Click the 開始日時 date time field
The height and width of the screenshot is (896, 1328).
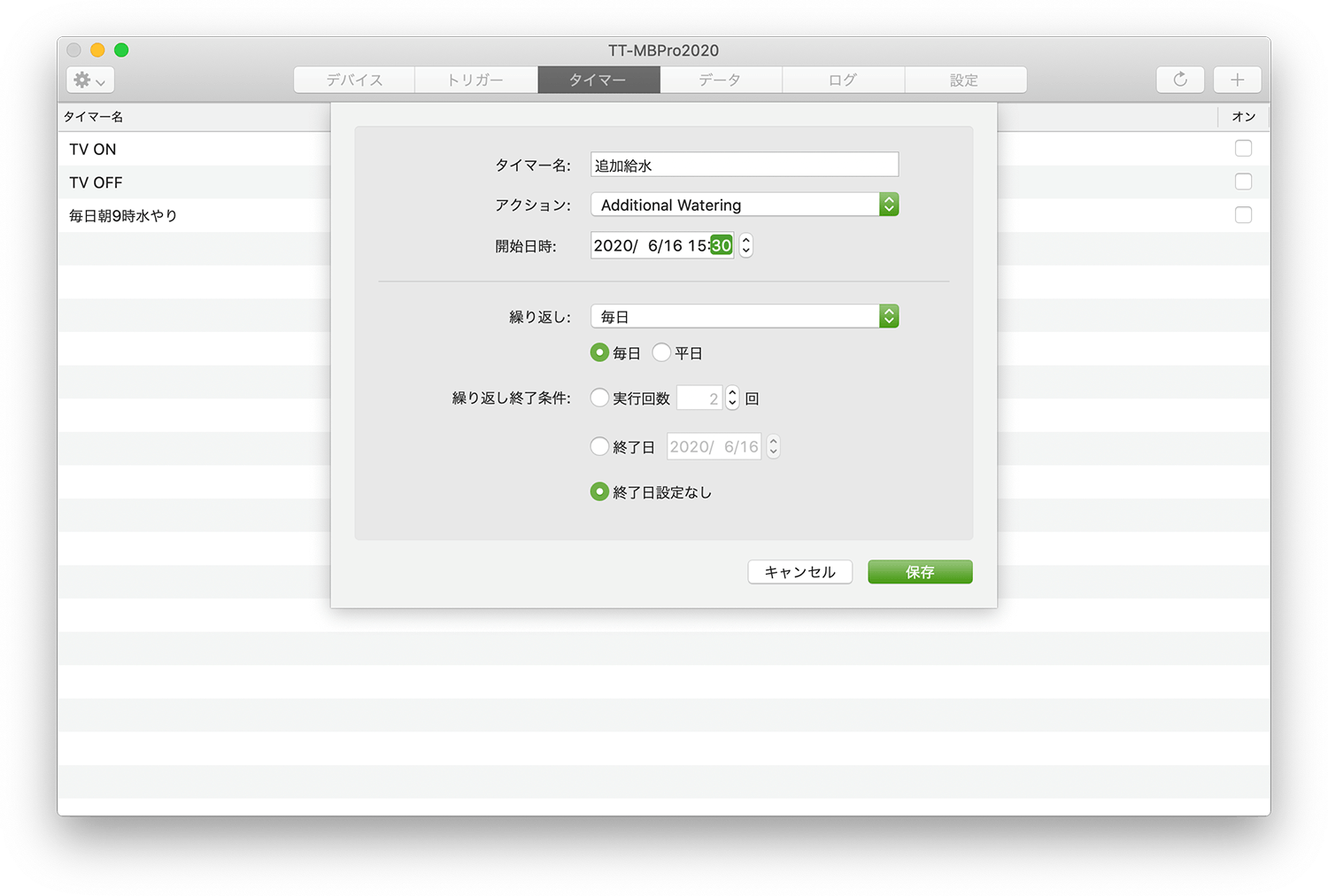pyautogui.click(x=662, y=245)
